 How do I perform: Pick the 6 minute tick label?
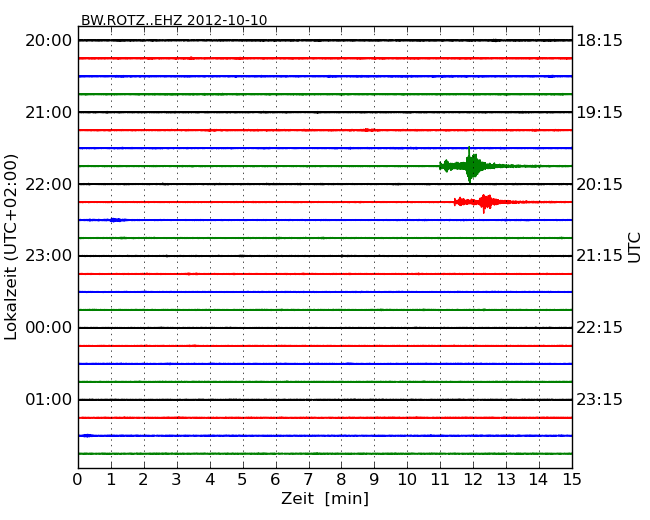[x=275, y=480]
